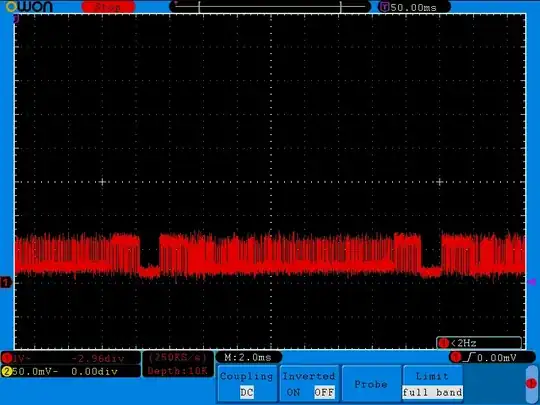Click the purple trigger level arrow on right edge
The width and height of the screenshot is (540, 405).
532,282
